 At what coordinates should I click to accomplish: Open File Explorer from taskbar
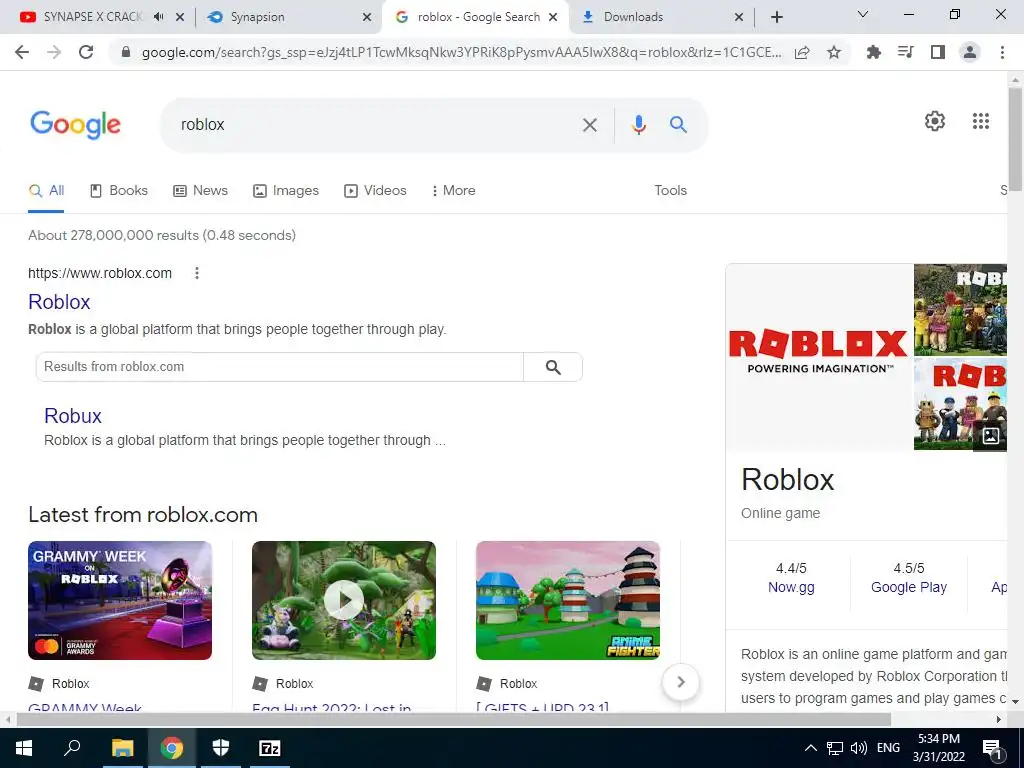click(122, 748)
